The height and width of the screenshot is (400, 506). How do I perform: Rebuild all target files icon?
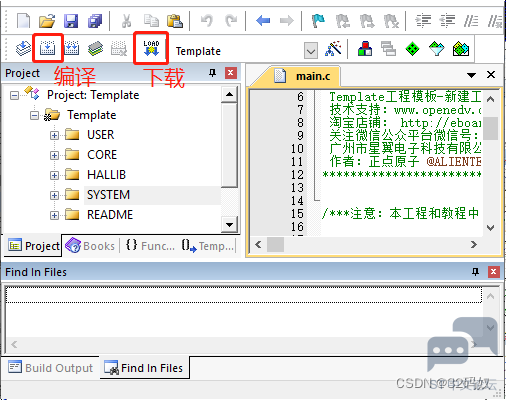(x=71, y=49)
